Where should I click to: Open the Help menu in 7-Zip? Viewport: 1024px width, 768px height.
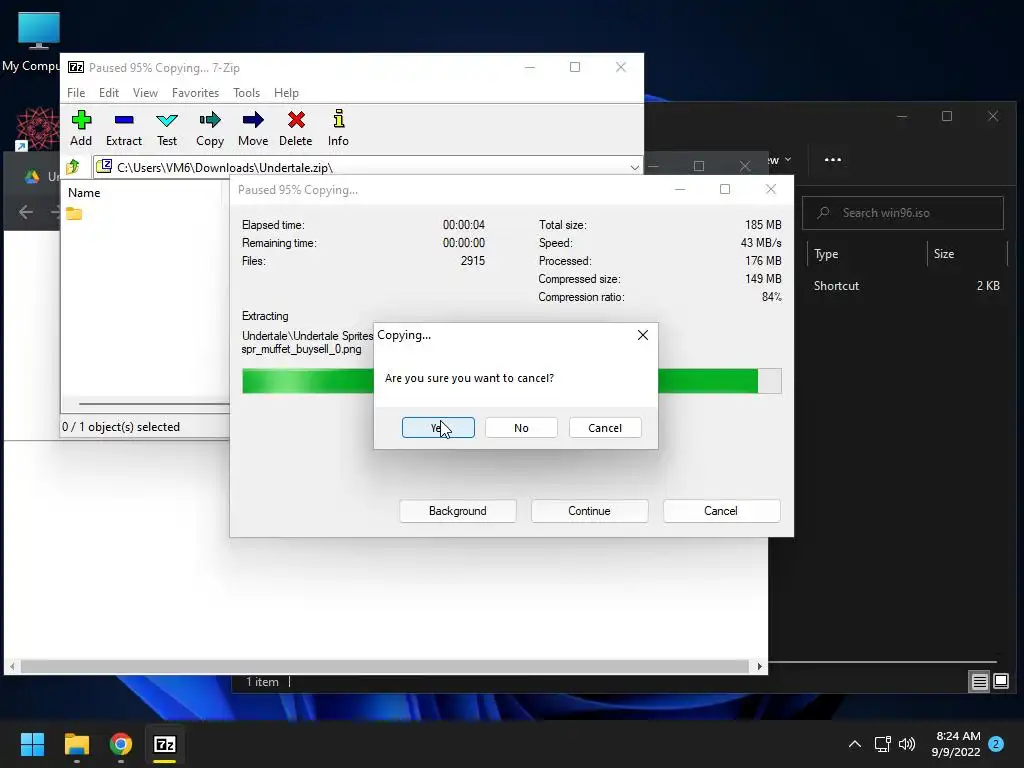coord(286,93)
